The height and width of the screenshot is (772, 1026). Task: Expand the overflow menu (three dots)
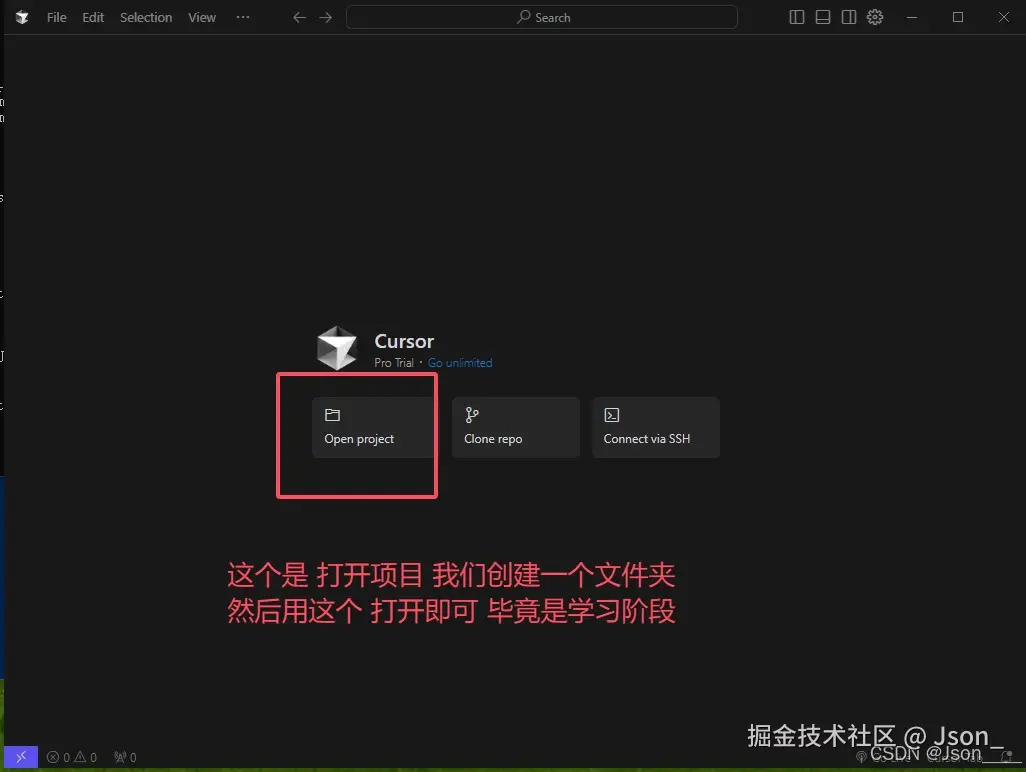pos(243,17)
